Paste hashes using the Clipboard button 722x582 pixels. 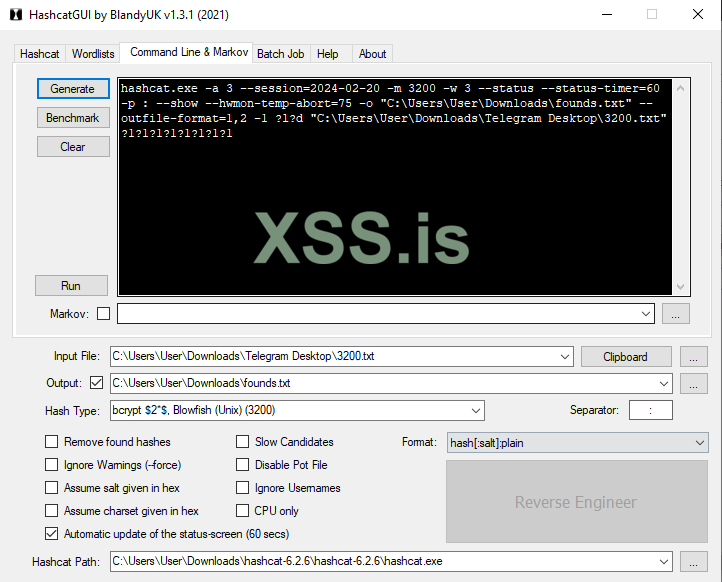tap(626, 357)
